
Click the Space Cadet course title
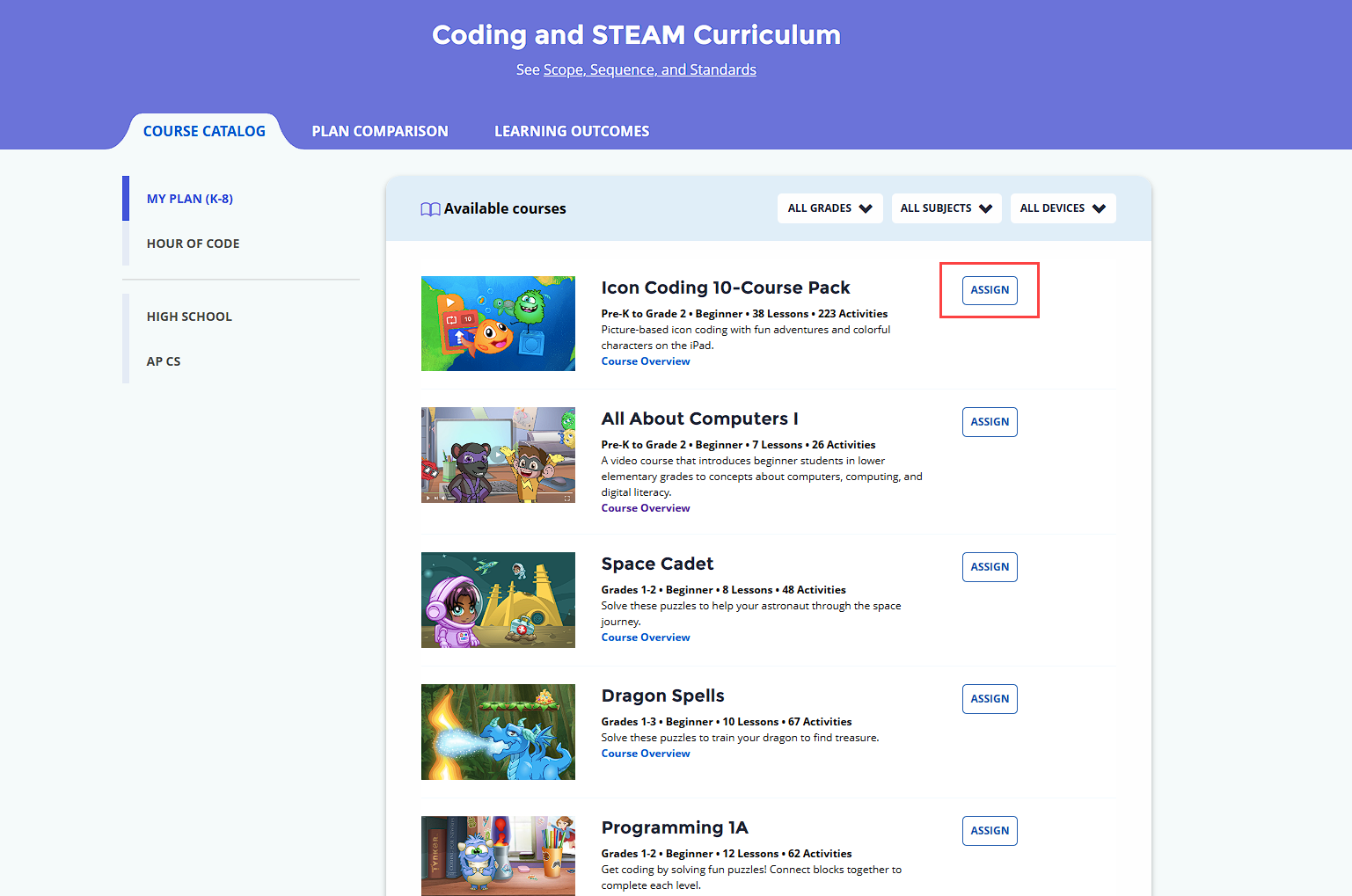(x=657, y=564)
